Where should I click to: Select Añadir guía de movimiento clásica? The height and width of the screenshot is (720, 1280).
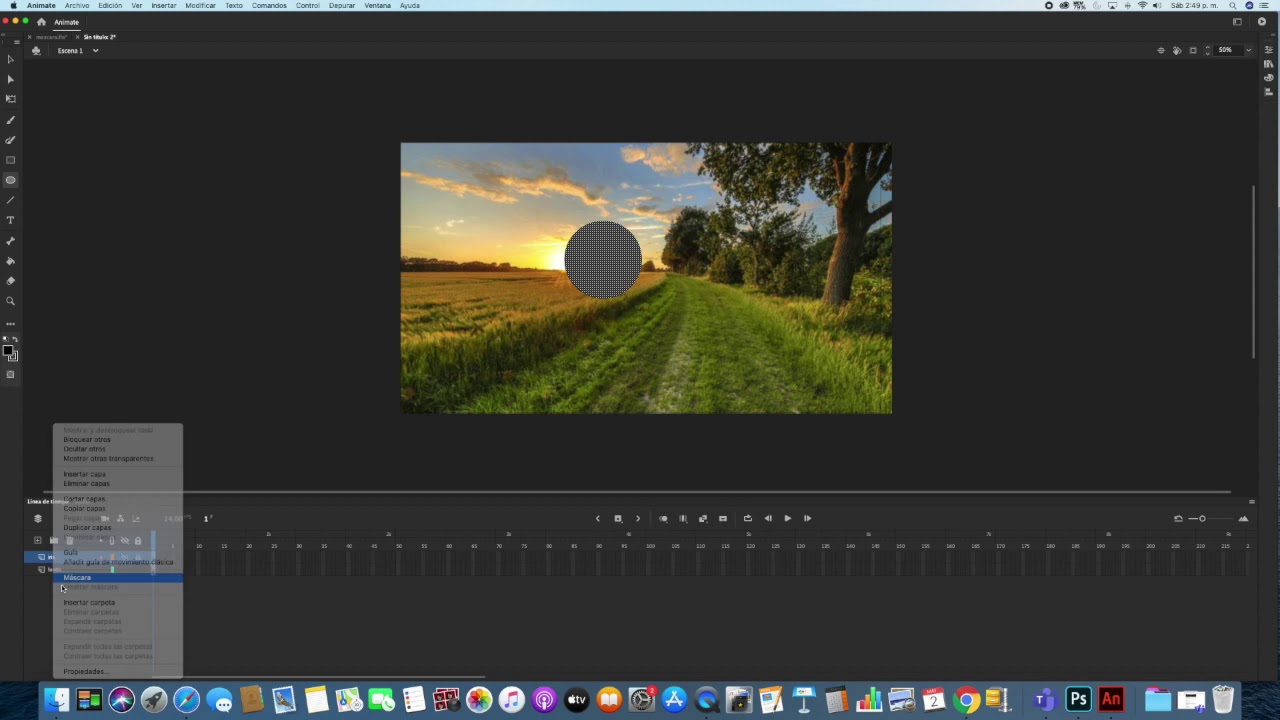tap(118, 562)
